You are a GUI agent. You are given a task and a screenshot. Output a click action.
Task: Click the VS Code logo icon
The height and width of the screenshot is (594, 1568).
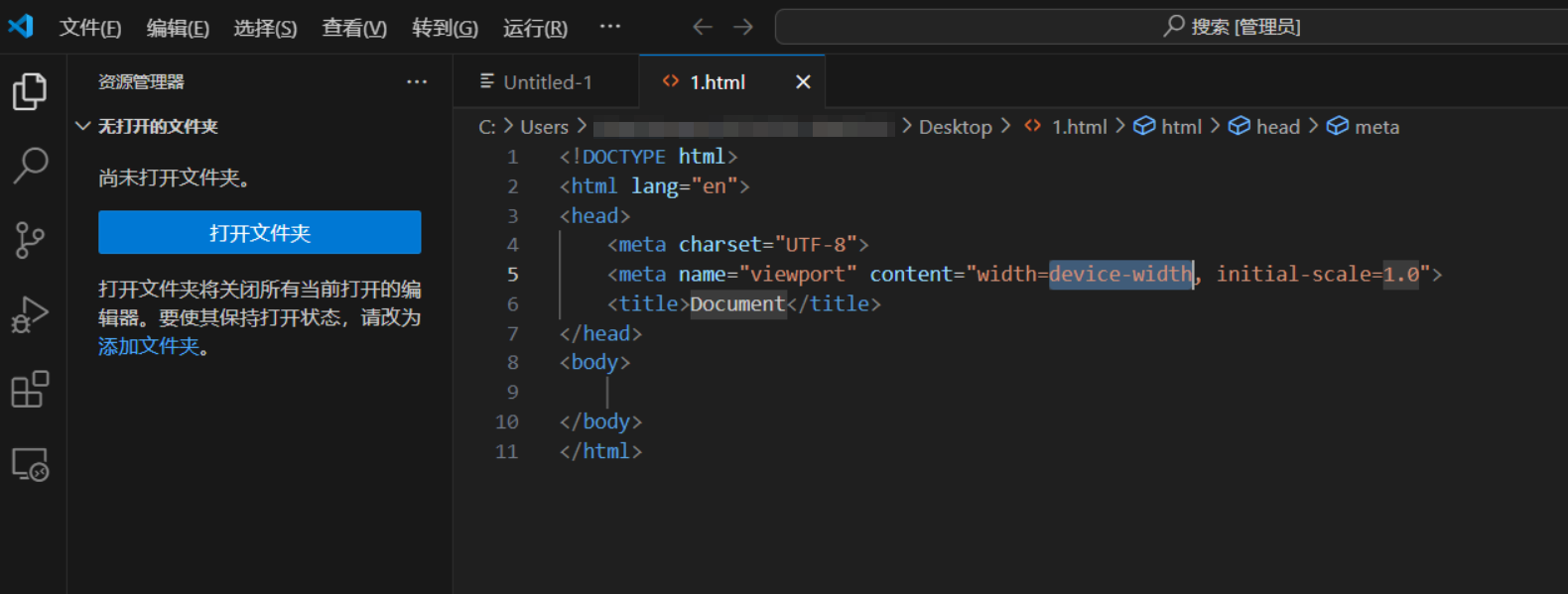tap(21, 27)
